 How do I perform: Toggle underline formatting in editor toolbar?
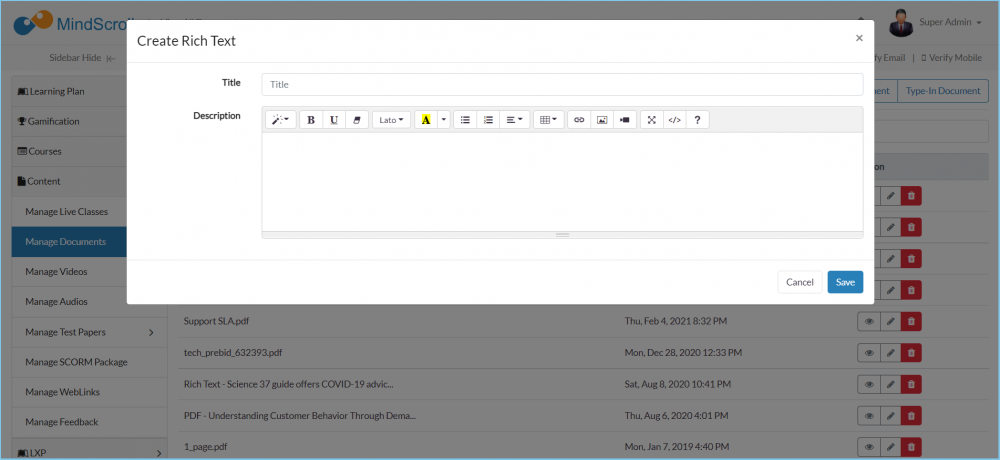334,120
